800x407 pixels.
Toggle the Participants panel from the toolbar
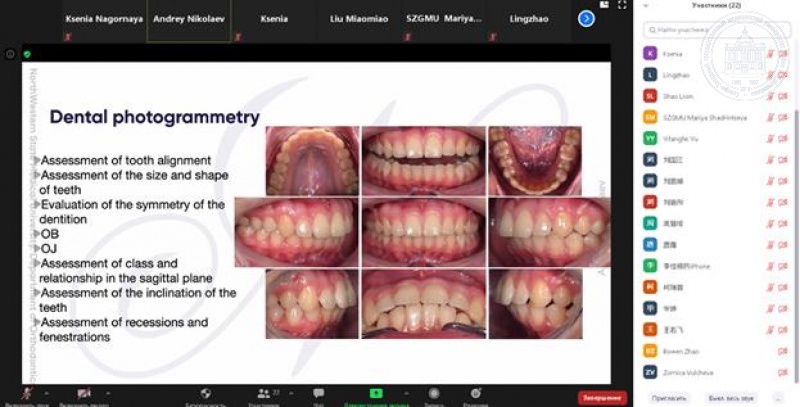click(x=264, y=394)
